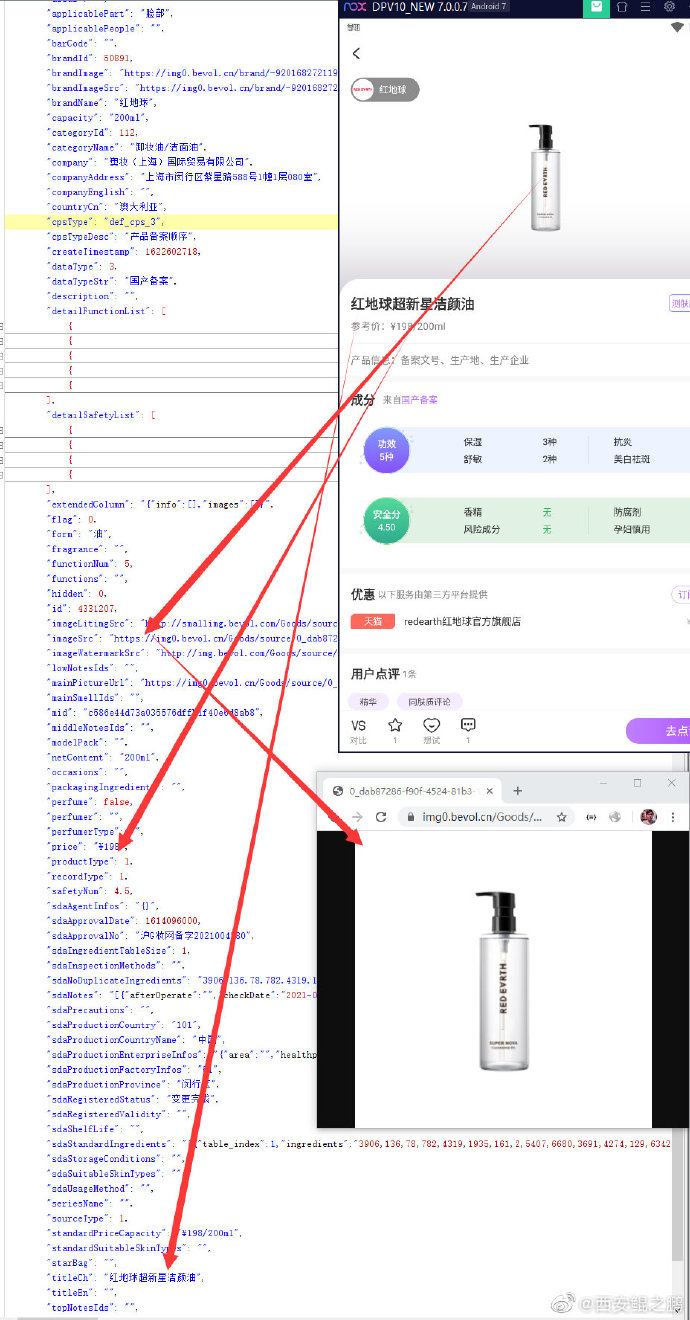Select the sdaApprovalNo value line
This screenshot has width=690, height=1320.
click(x=152, y=936)
